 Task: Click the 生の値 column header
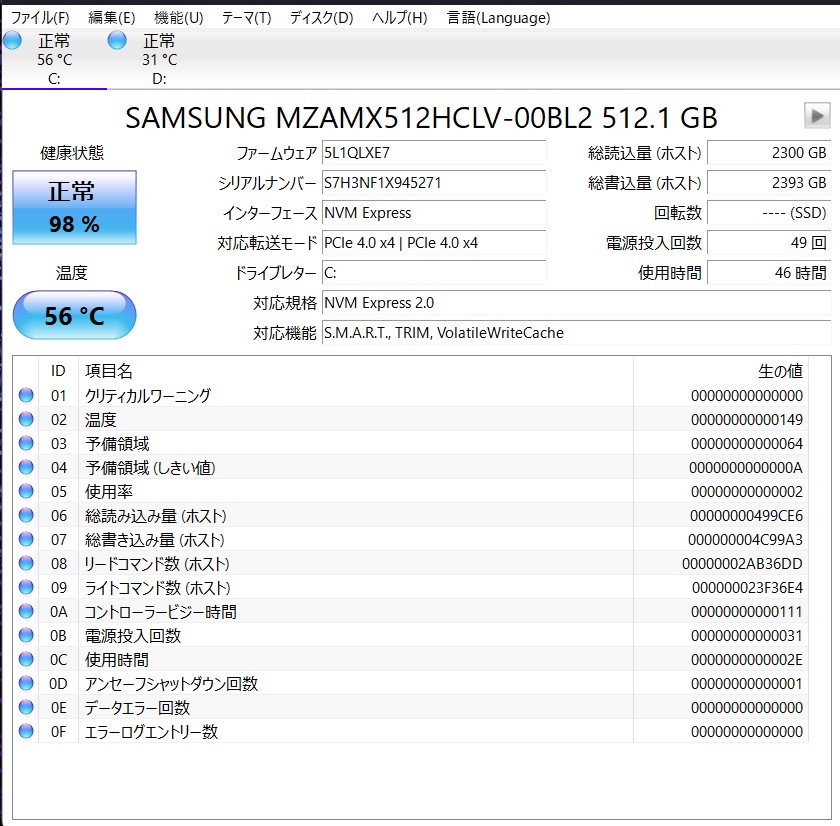pyautogui.click(x=721, y=371)
